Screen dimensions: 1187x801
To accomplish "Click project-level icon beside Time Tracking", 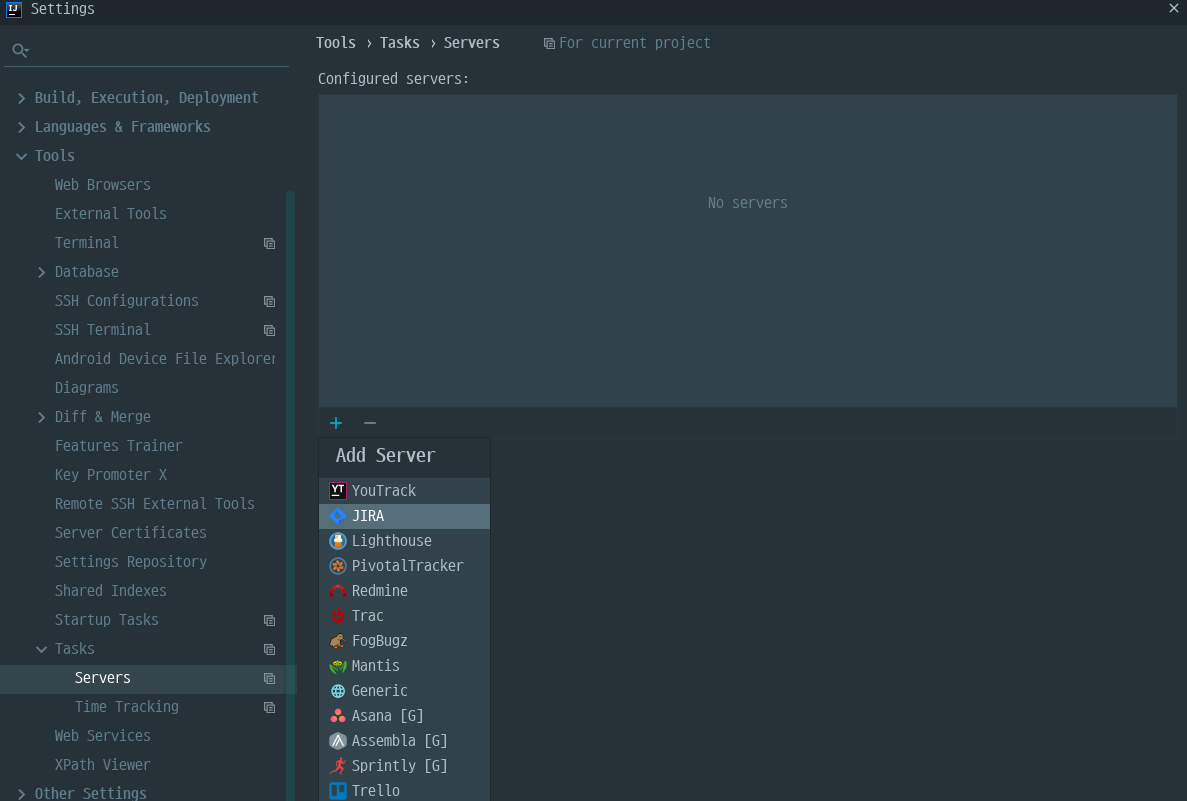I will point(269,707).
